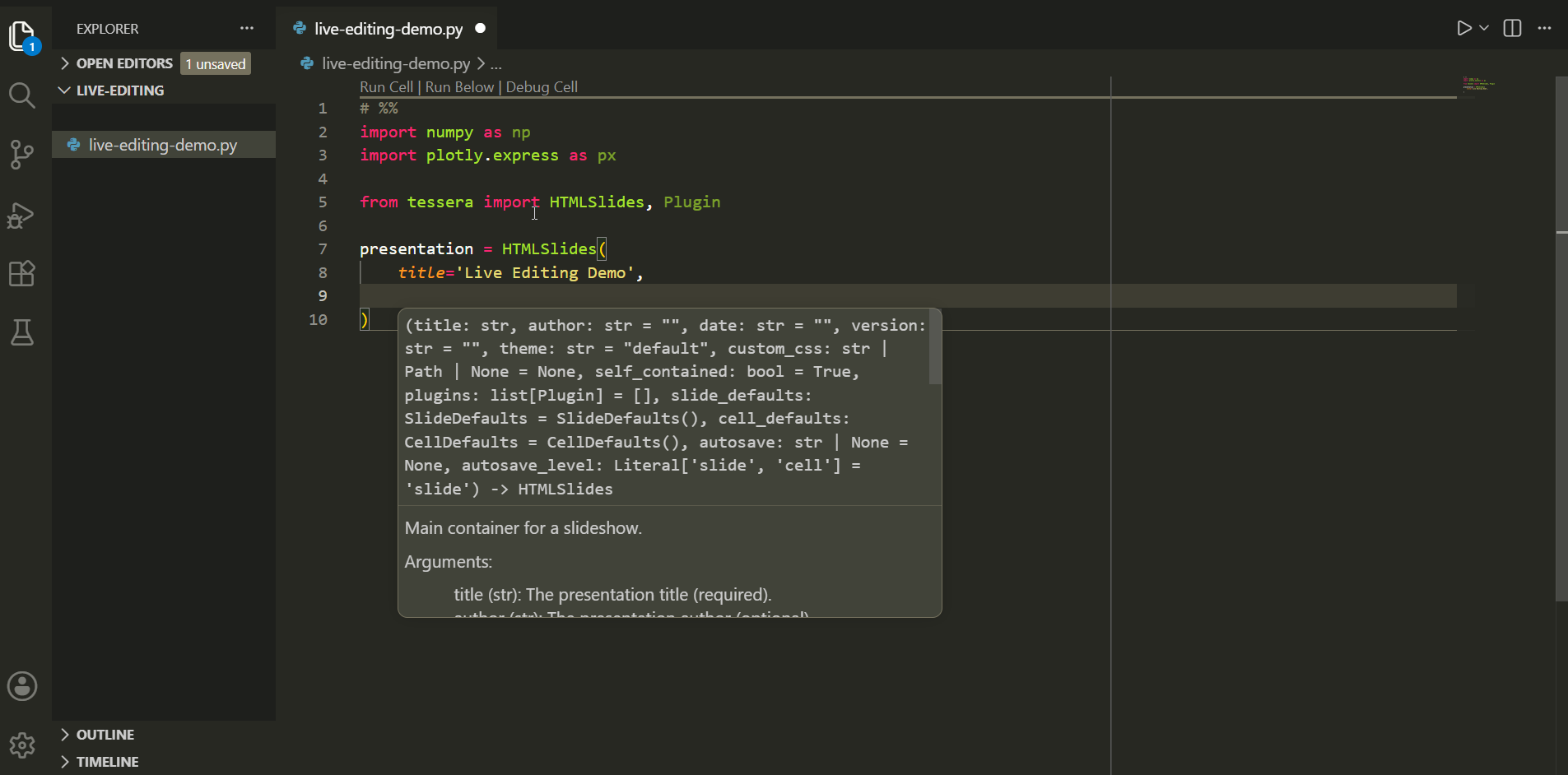Click '# %%' cell marker on line 1
Viewport: 1568px width, 775px height.
click(x=379, y=109)
